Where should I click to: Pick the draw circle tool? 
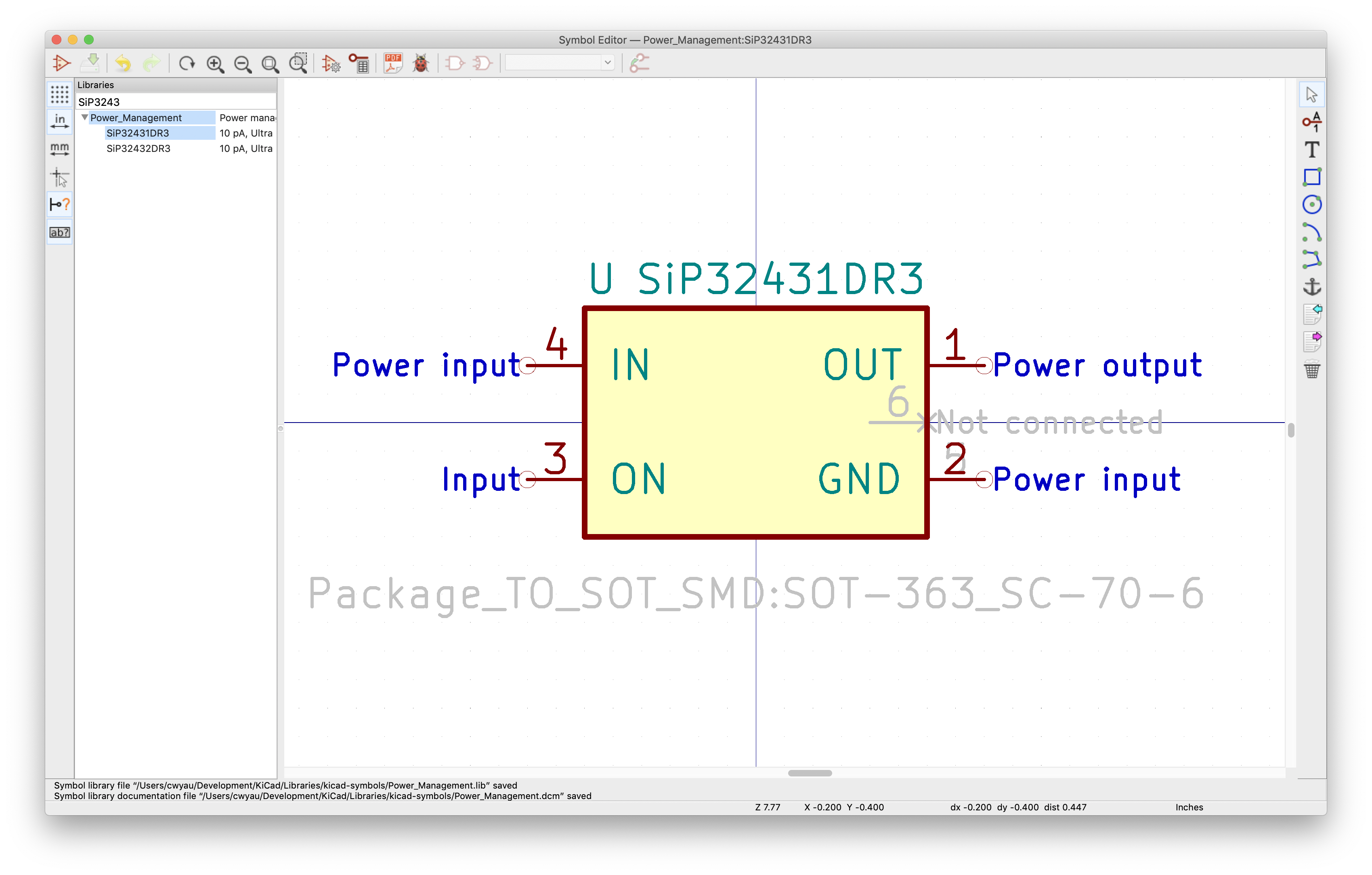(x=1311, y=205)
